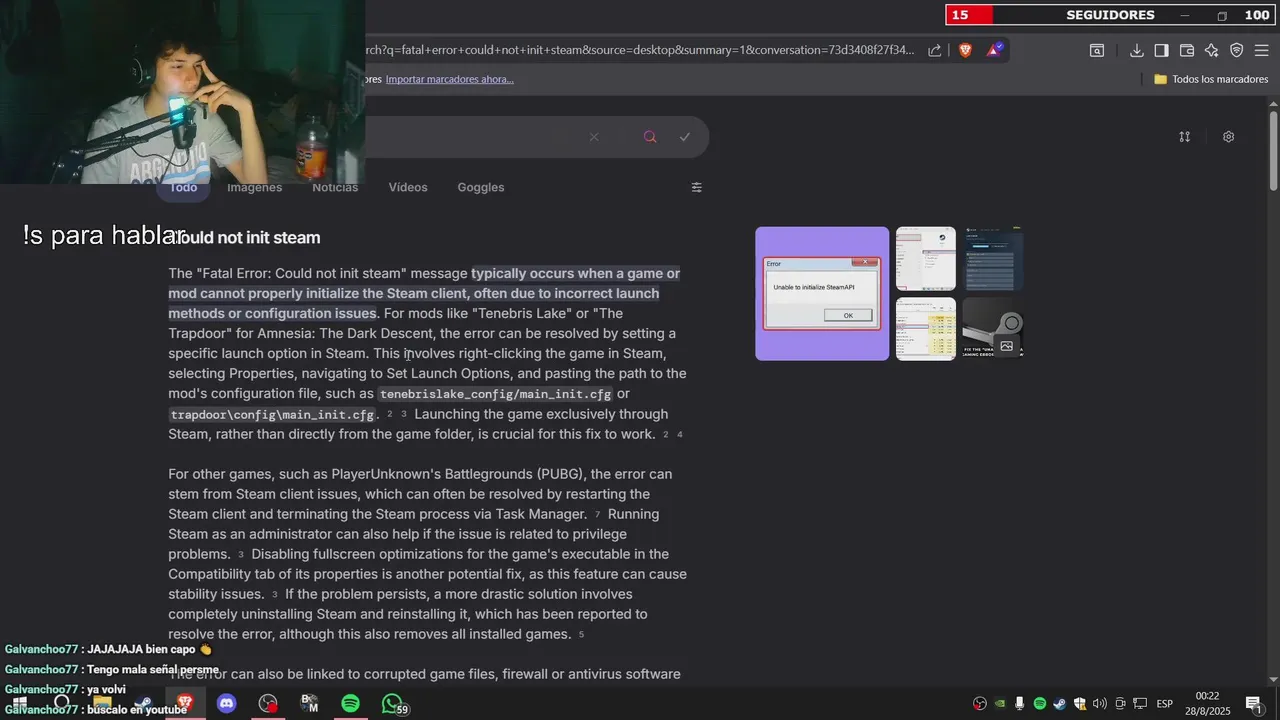Open the BM app from the taskbar
The width and height of the screenshot is (1280, 720).
click(x=309, y=704)
